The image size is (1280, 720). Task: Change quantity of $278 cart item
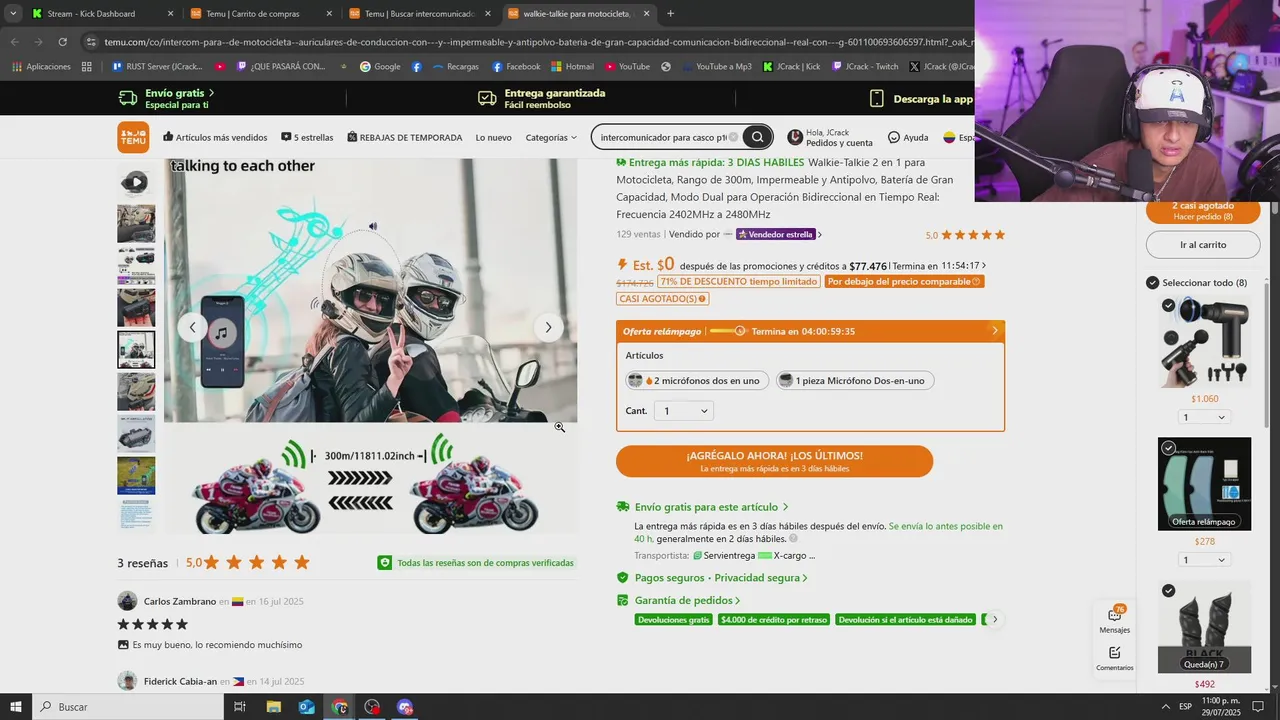pos(1204,560)
